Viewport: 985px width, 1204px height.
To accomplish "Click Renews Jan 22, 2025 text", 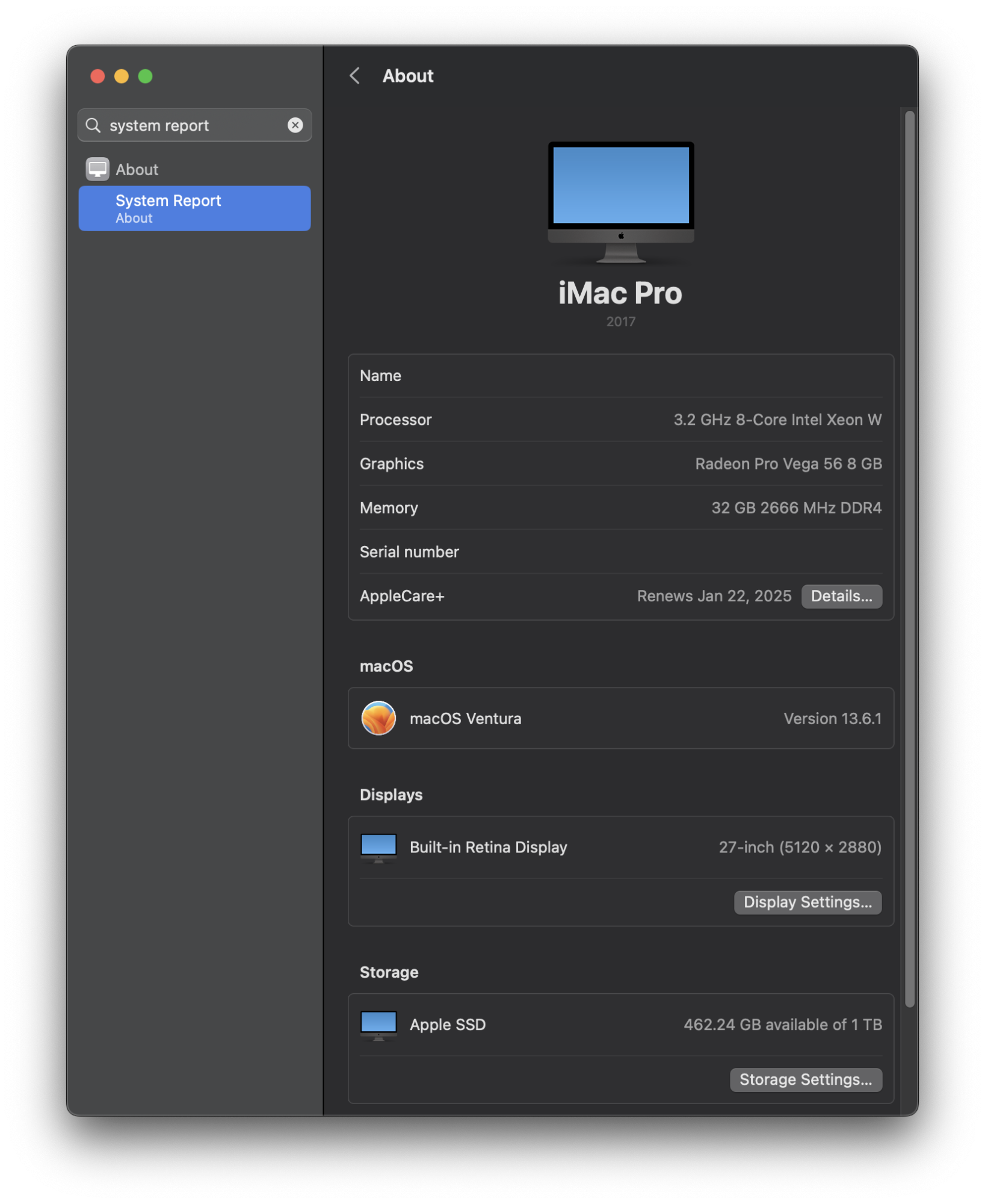I will tap(714, 596).
